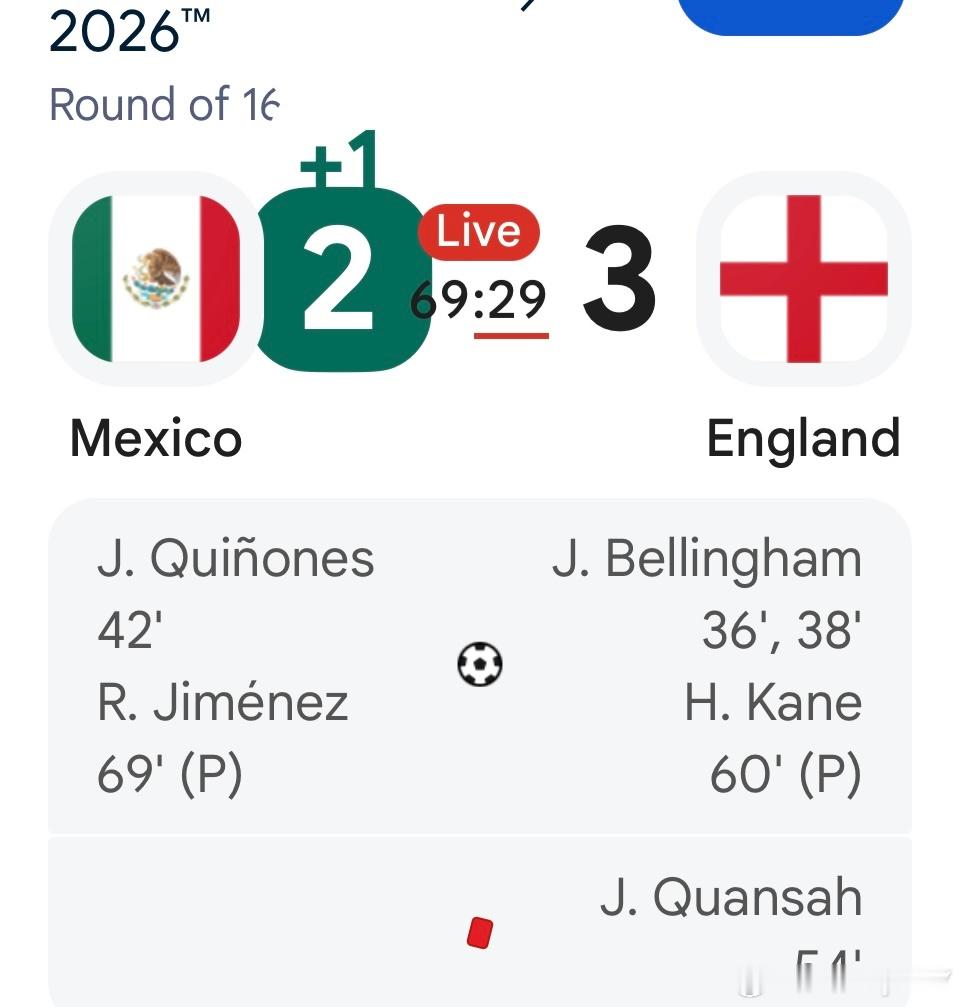This screenshot has width=960, height=1007.
Task: Select scorer R. Jiménez
Action: (223, 703)
